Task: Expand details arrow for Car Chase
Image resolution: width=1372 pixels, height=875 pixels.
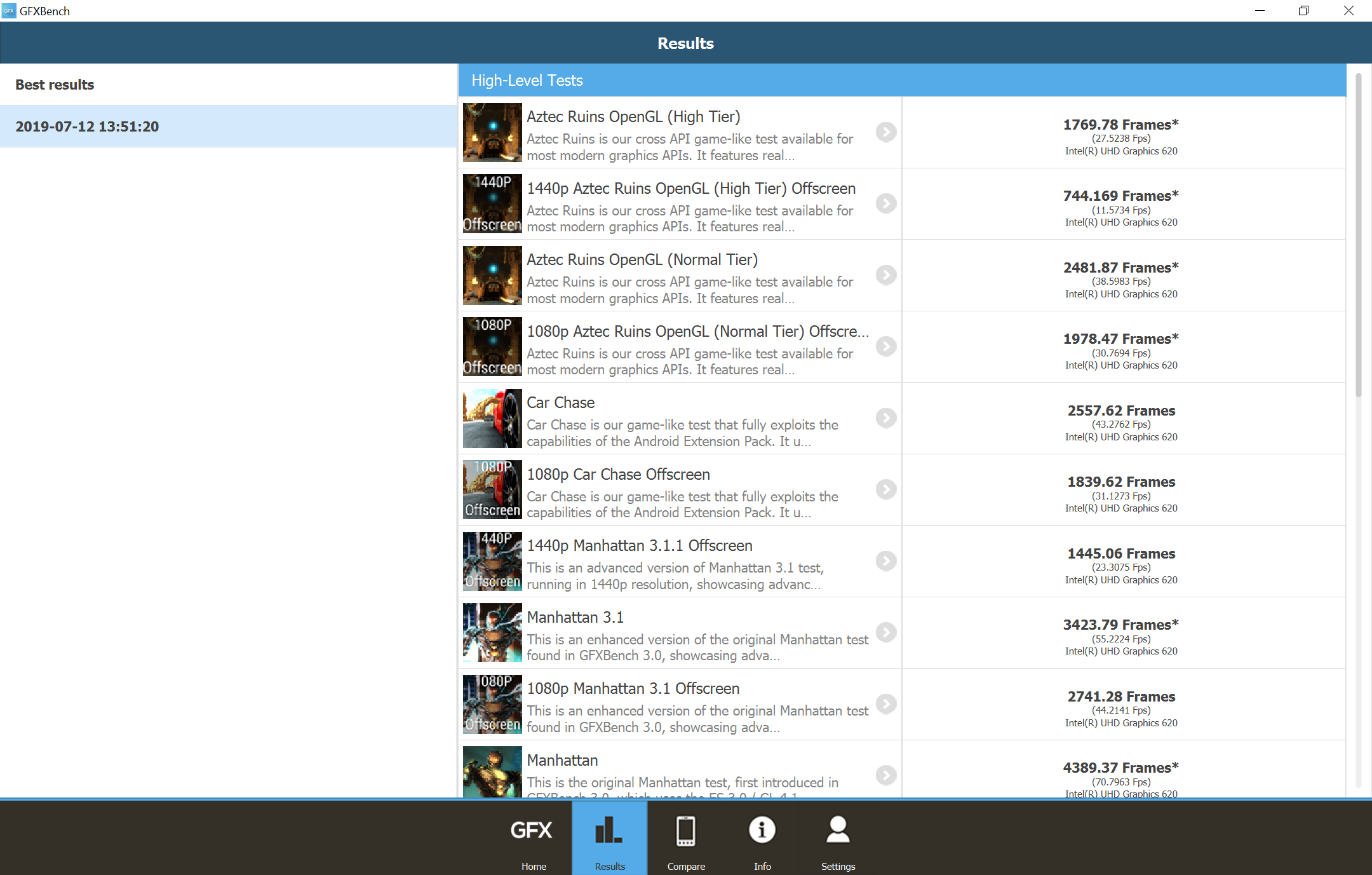Action: [886, 418]
